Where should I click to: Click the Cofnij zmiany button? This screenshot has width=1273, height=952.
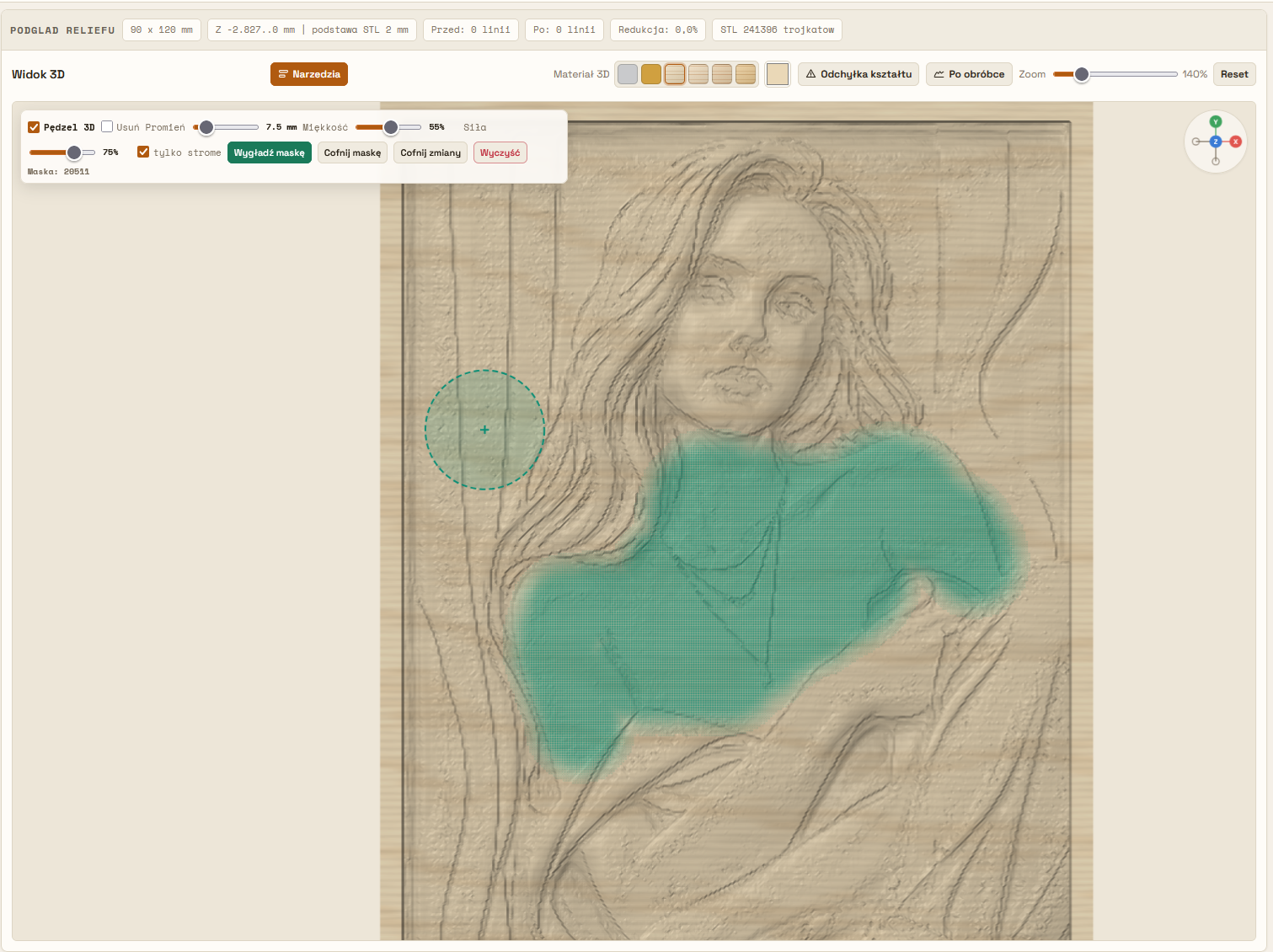pyautogui.click(x=431, y=152)
